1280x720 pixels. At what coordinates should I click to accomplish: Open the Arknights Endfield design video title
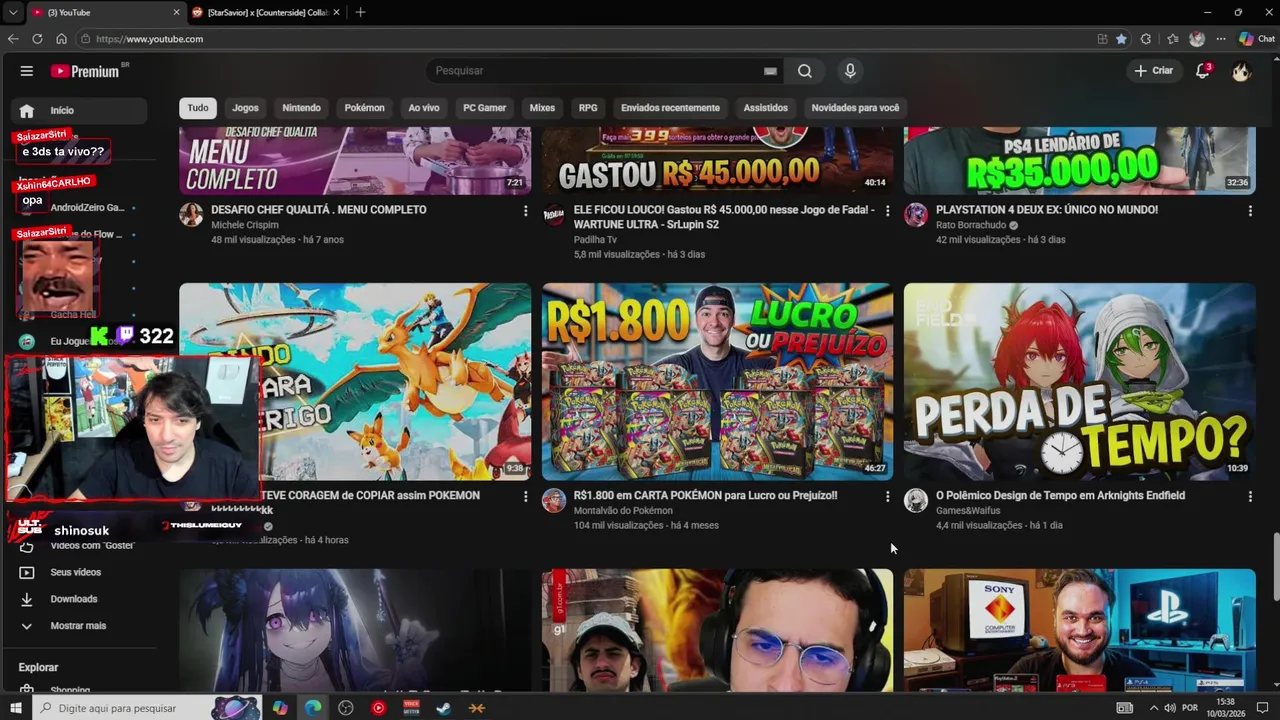tap(1060, 496)
